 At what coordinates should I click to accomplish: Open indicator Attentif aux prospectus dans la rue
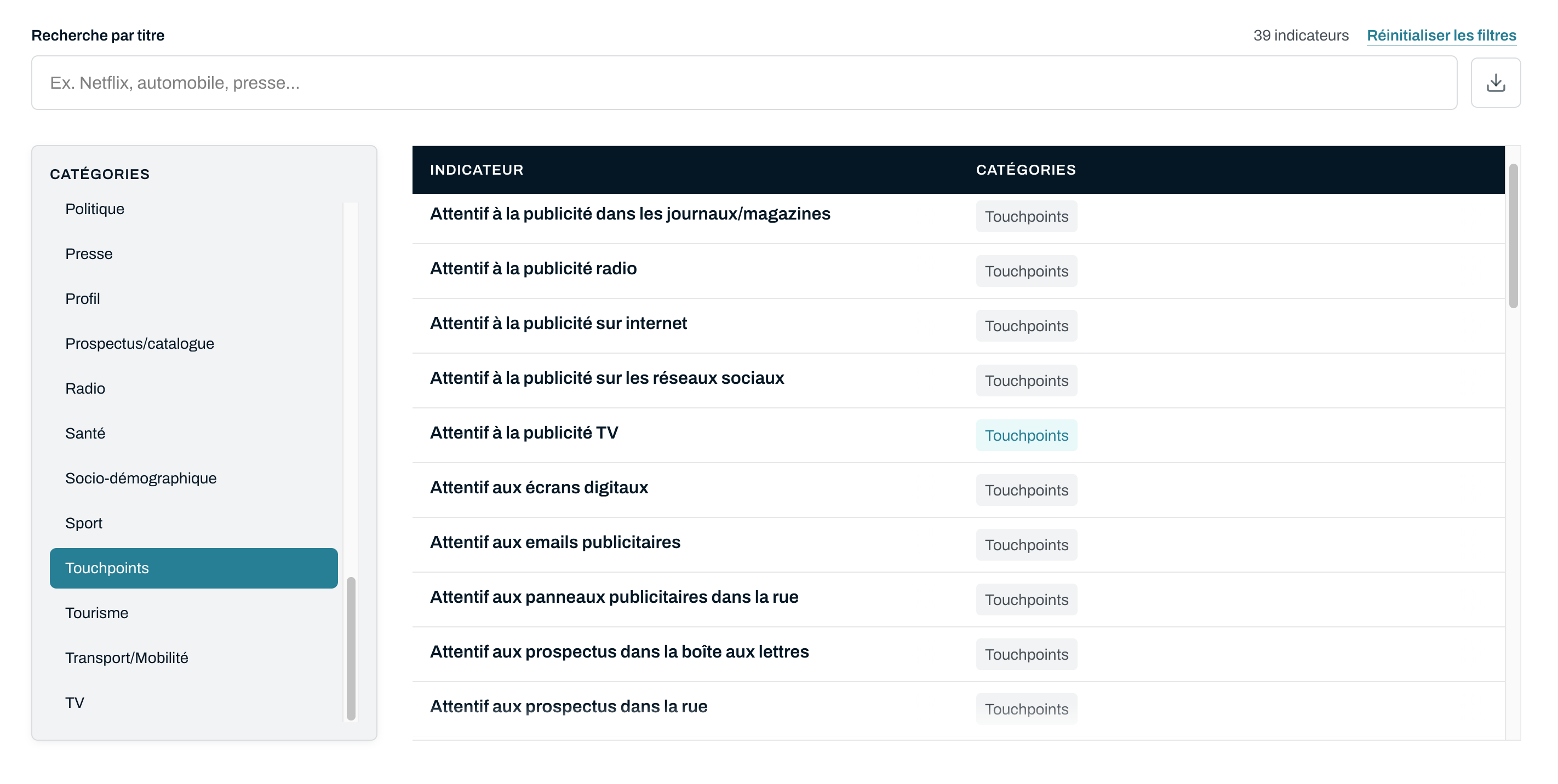pyautogui.click(x=569, y=707)
